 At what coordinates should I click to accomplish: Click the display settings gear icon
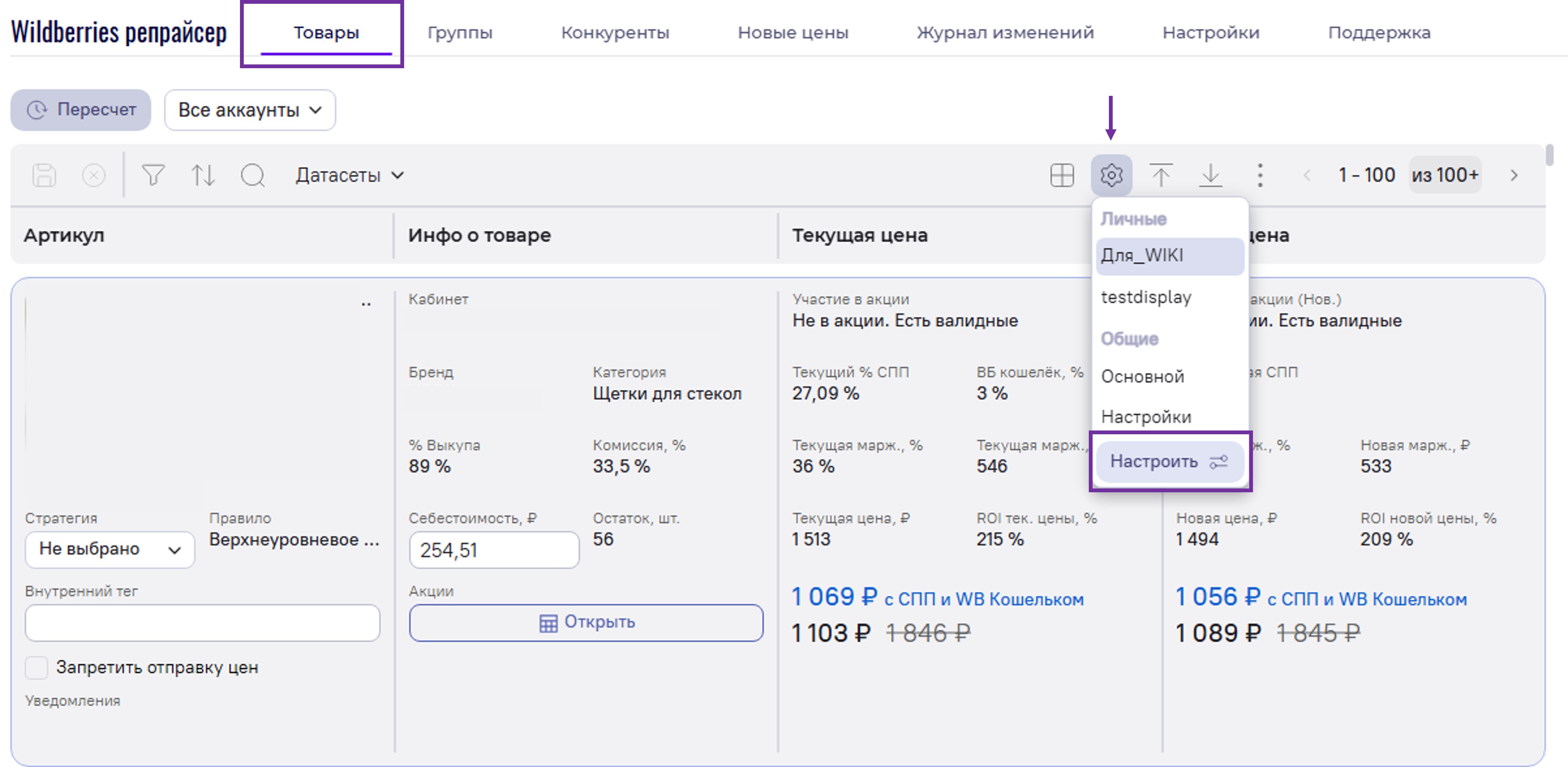[1111, 175]
